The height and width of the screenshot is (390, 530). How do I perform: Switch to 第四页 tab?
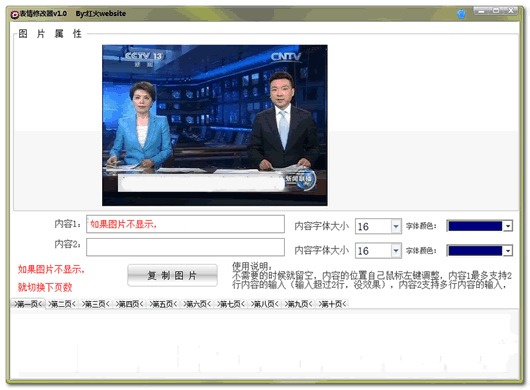129,304
